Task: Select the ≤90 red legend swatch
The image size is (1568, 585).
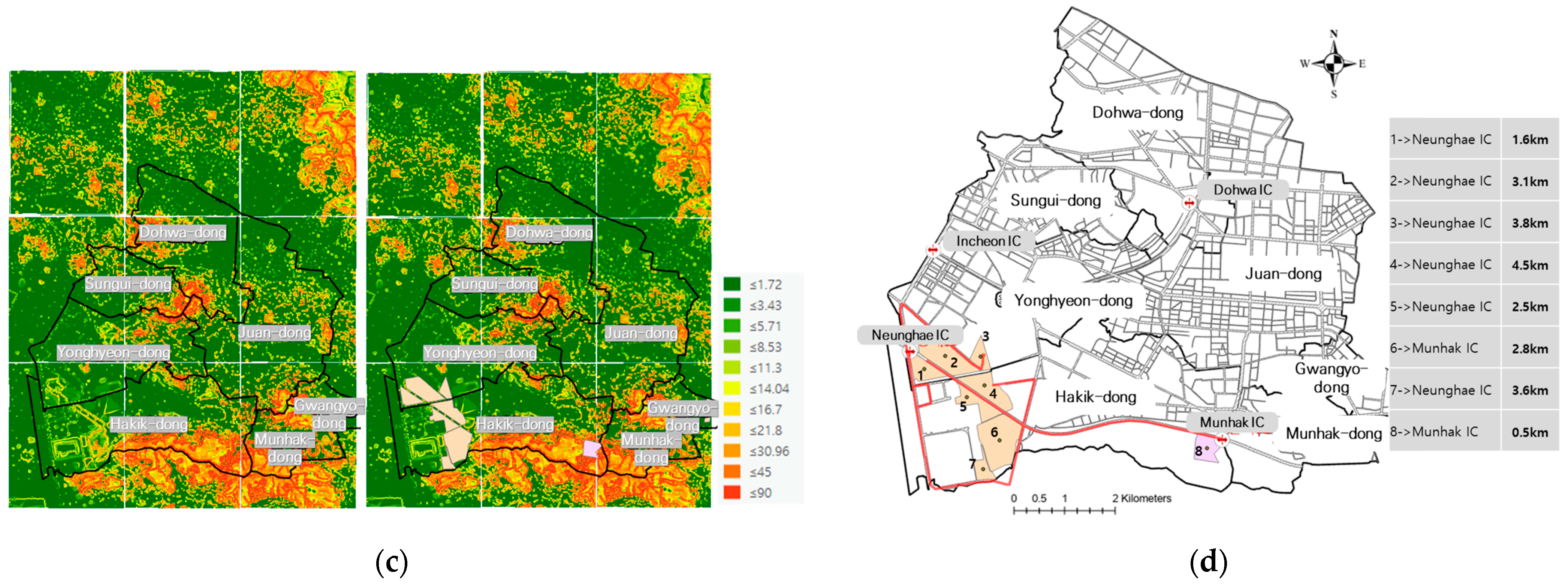Action: coord(732,492)
